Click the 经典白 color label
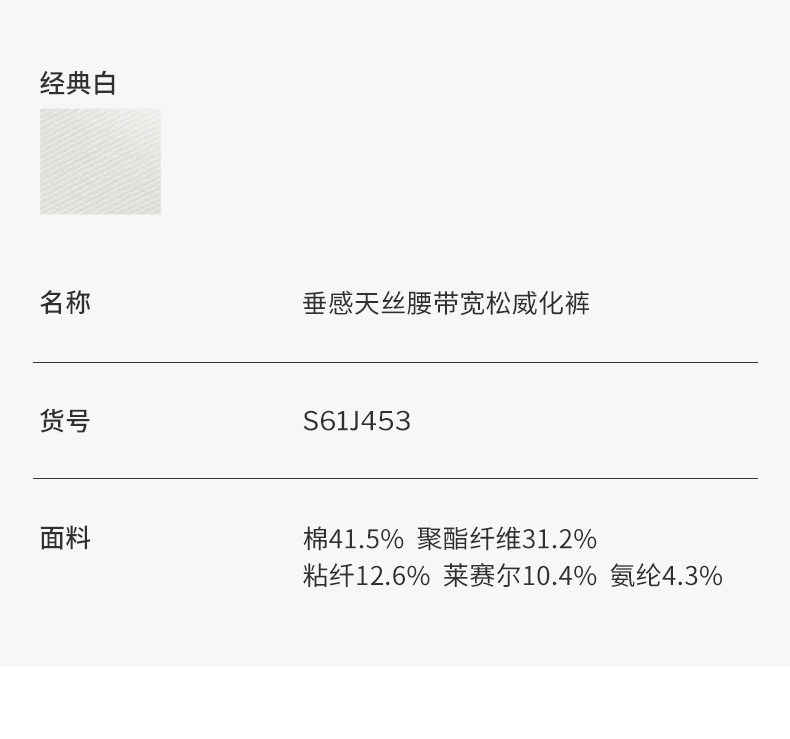Image resolution: width=790 pixels, height=739 pixels. coord(78,83)
